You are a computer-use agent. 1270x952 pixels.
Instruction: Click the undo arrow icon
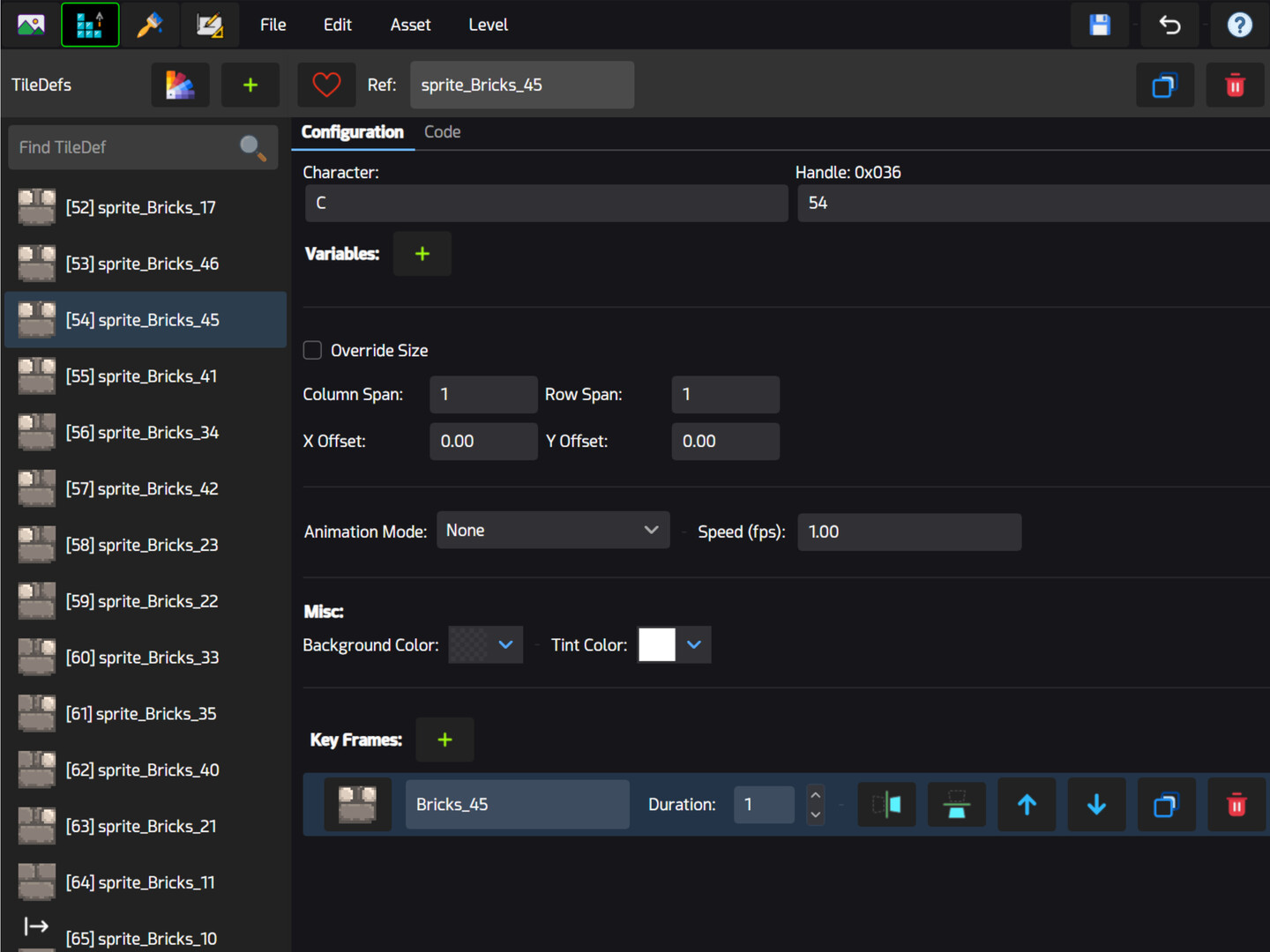point(1169,25)
